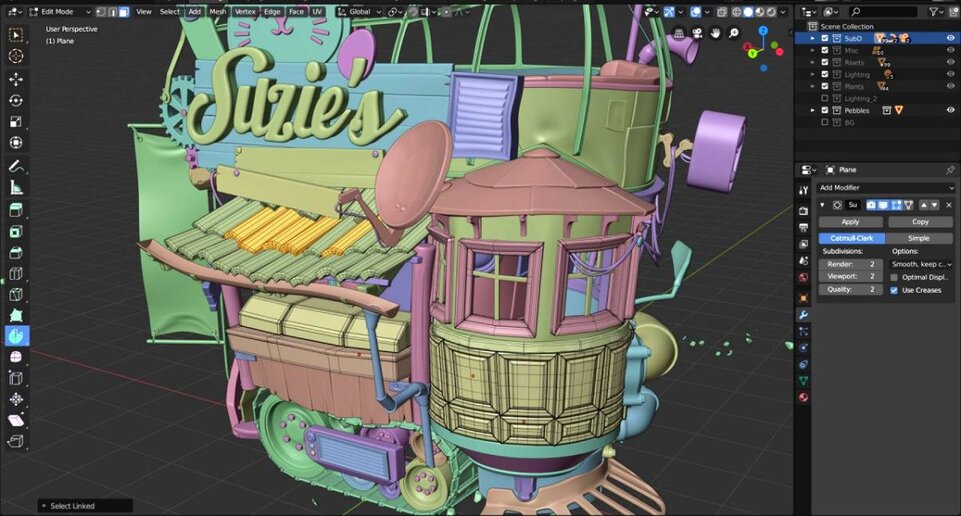Open the Smooth, keep corners dropdown
This screenshot has height=516, width=961.
click(922, 264)
